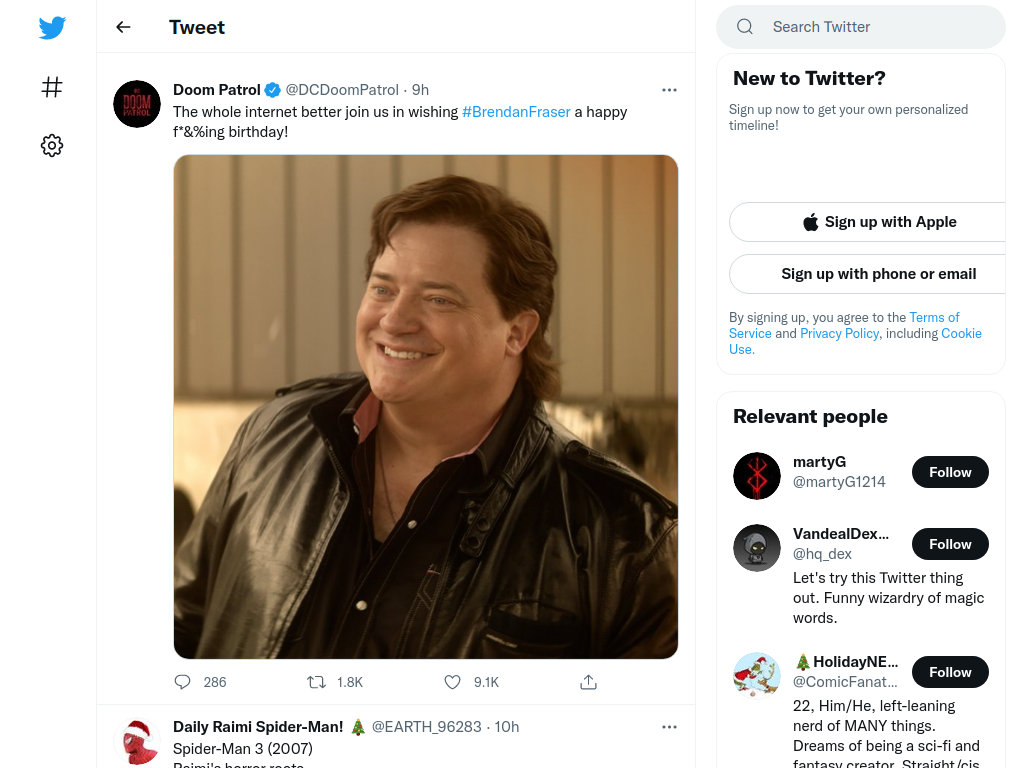The image size is (1024, 768).
Task: Open the Privacy Policy link
Action: click(839, 333)
